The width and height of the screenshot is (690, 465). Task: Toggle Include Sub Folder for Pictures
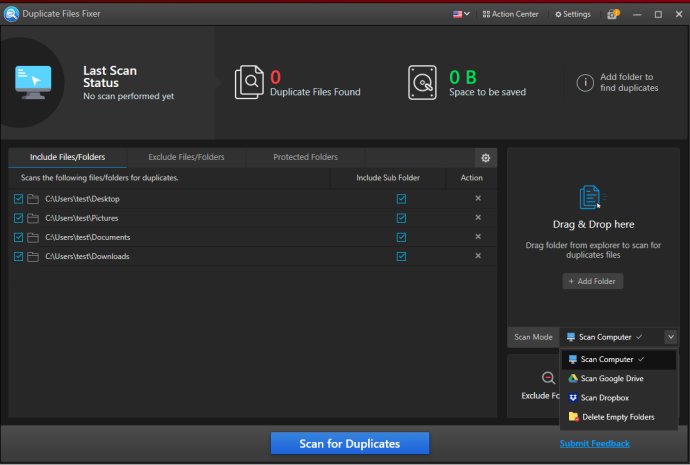(401, 218)
